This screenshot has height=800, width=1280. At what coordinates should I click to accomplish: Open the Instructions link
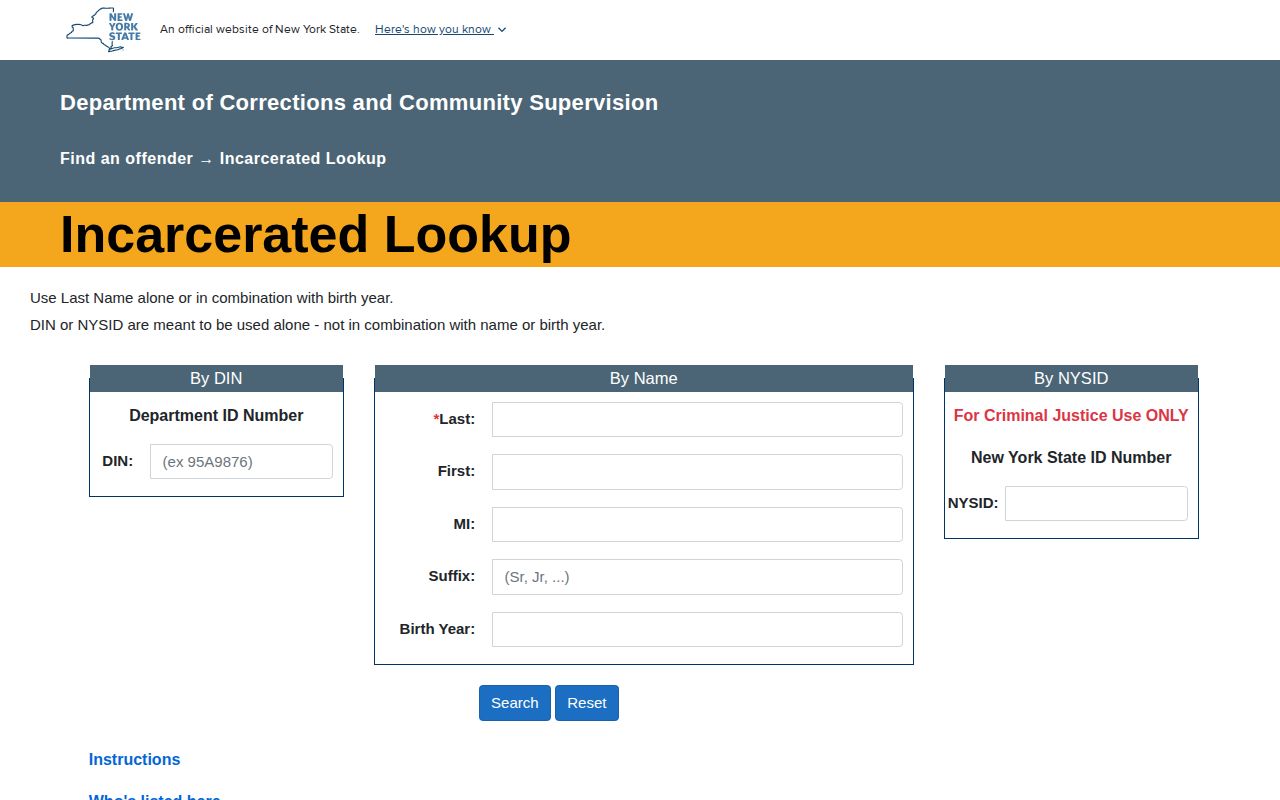click(x=135, y=759)
